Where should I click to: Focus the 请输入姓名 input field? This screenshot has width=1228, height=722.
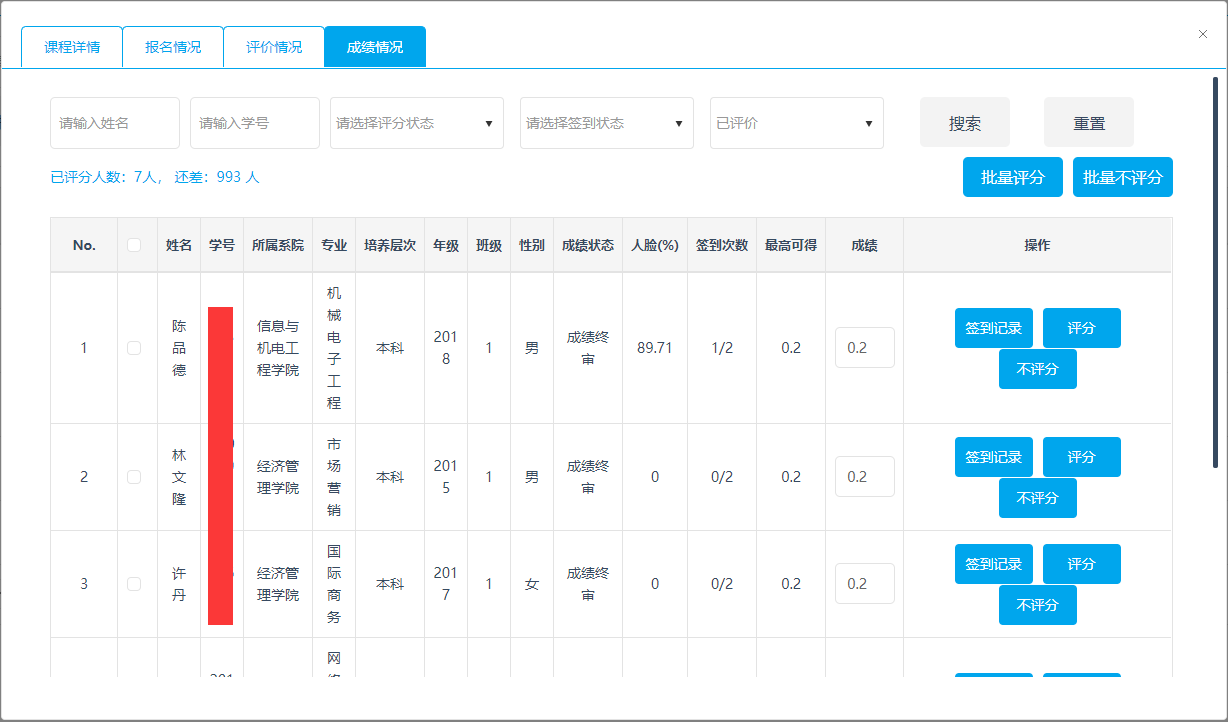[115, 123]
